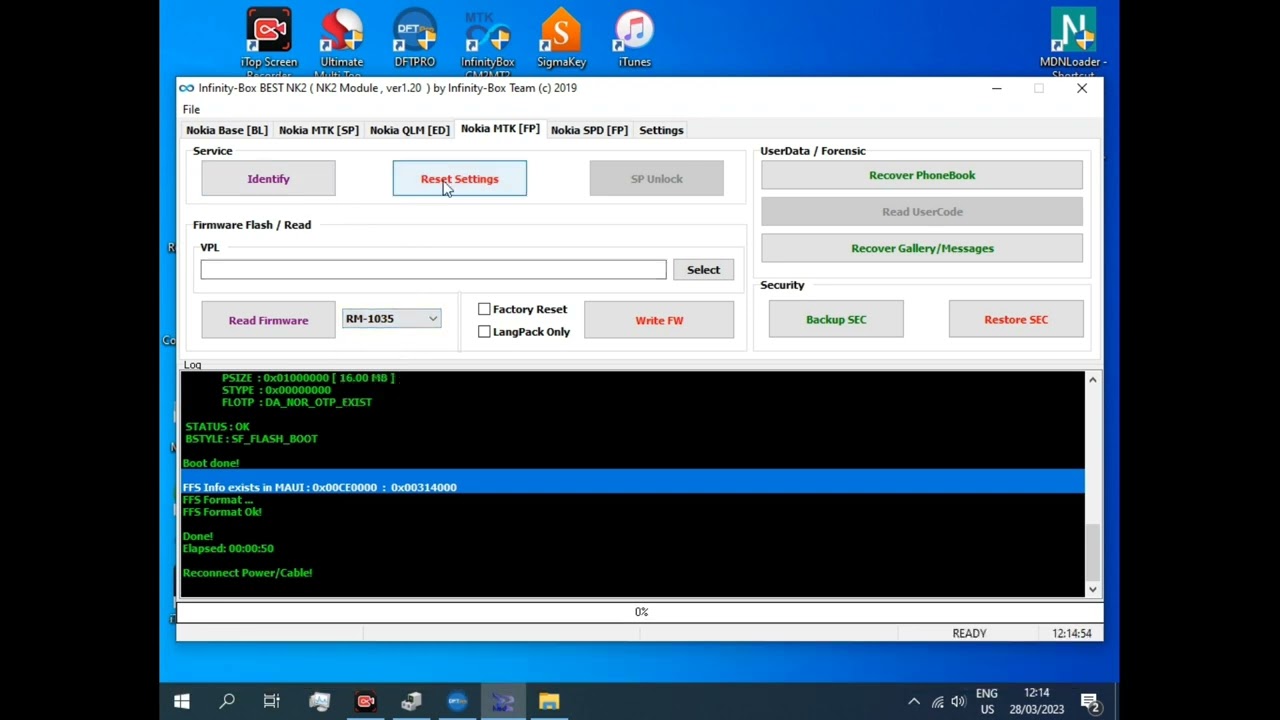This screenshot has width=1280, height=720.
Task: Click Recover Gallery/Messages button
Action: point(922,248)
